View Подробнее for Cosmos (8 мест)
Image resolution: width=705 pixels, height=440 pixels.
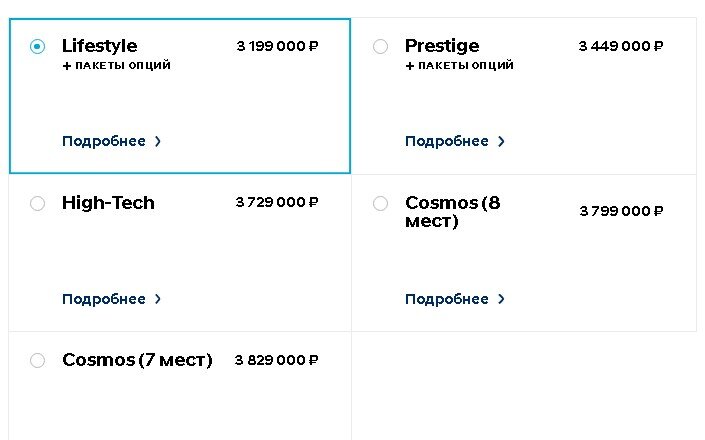point(447,299)
